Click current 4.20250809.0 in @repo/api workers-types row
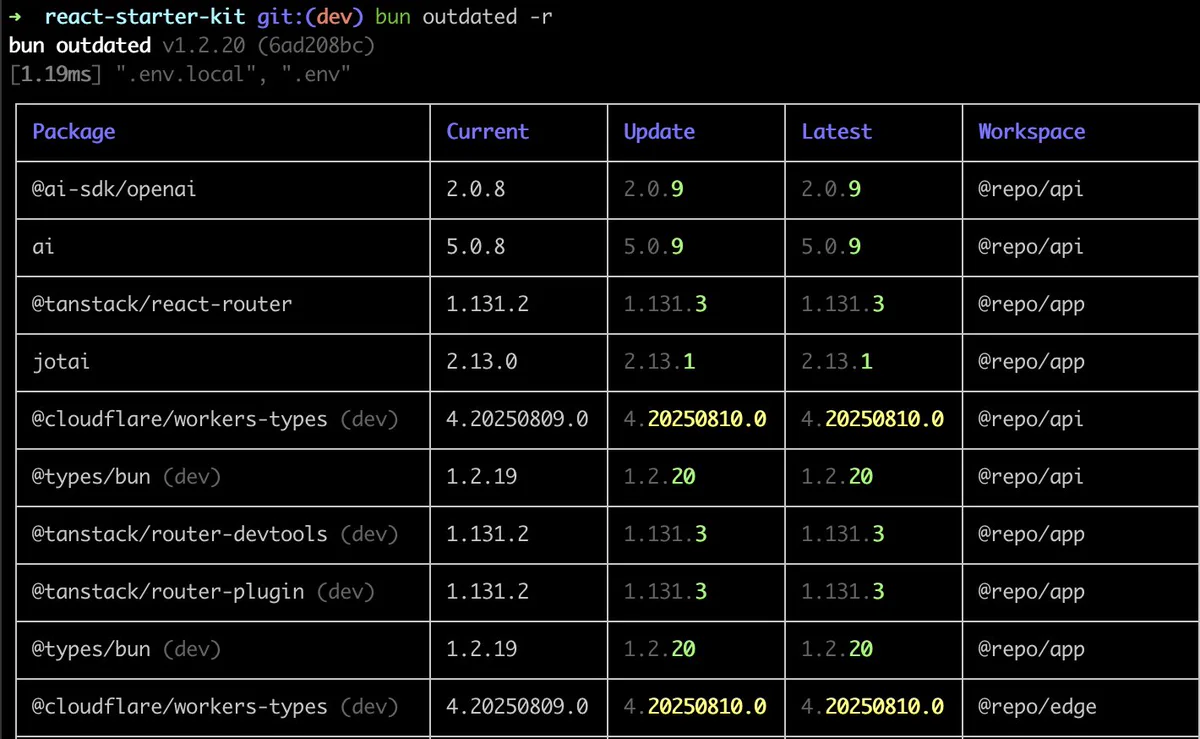 517,419
